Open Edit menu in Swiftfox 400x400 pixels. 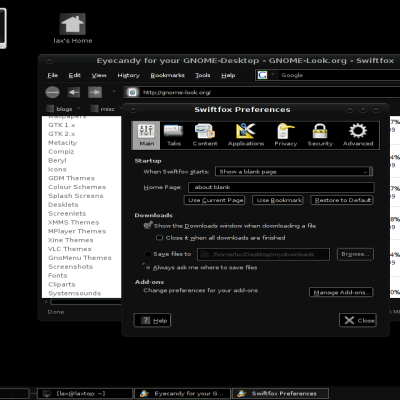click(74, 75)
